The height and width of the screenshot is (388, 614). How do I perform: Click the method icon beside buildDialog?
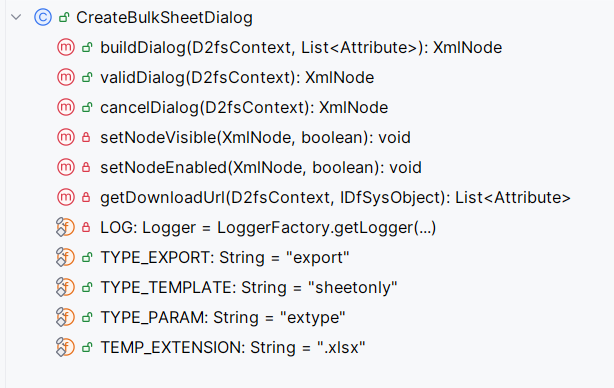click(66, 47)
